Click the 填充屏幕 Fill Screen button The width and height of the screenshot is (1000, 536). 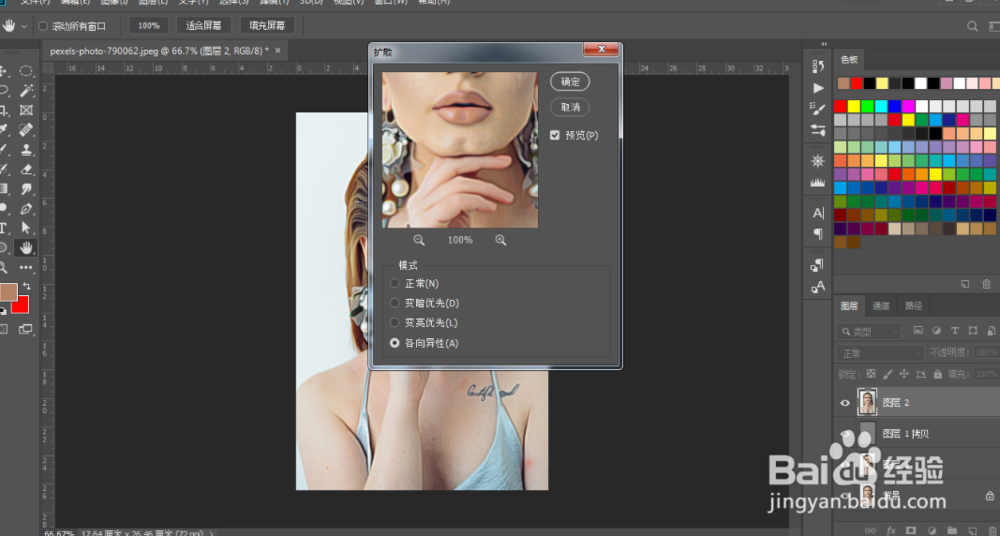267,26
